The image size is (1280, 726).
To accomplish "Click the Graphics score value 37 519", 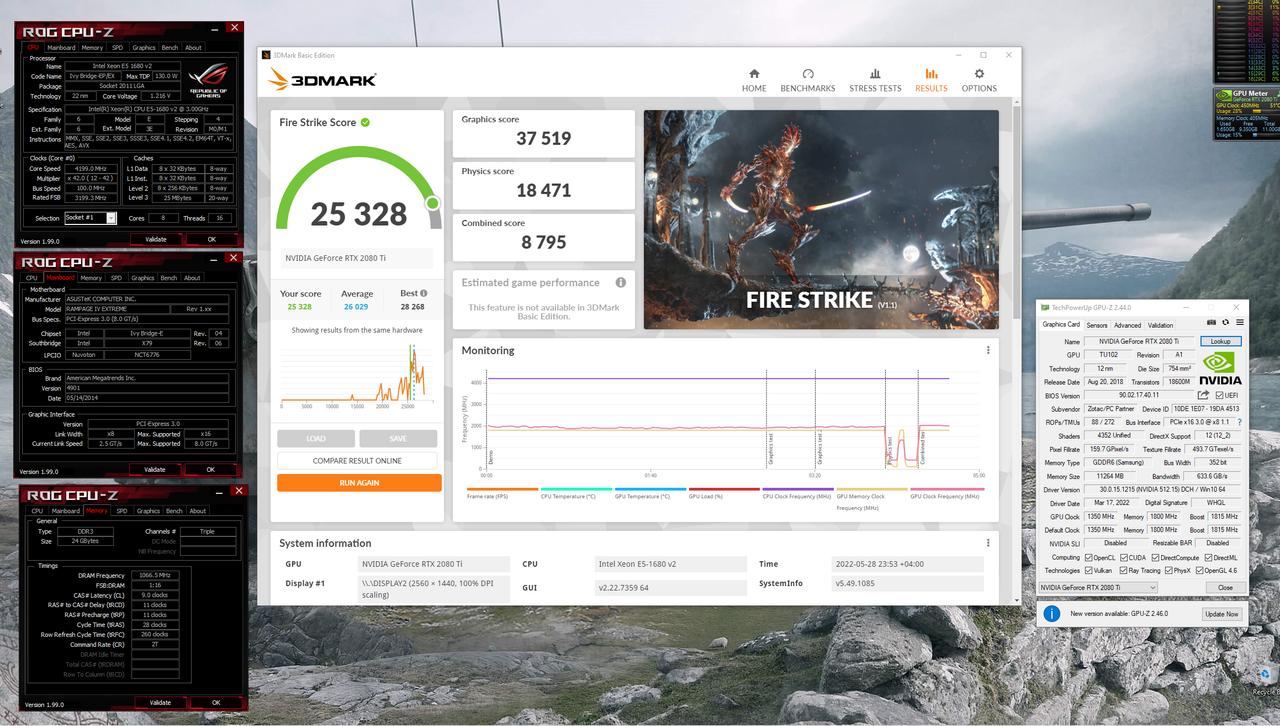I will point(542,139).
